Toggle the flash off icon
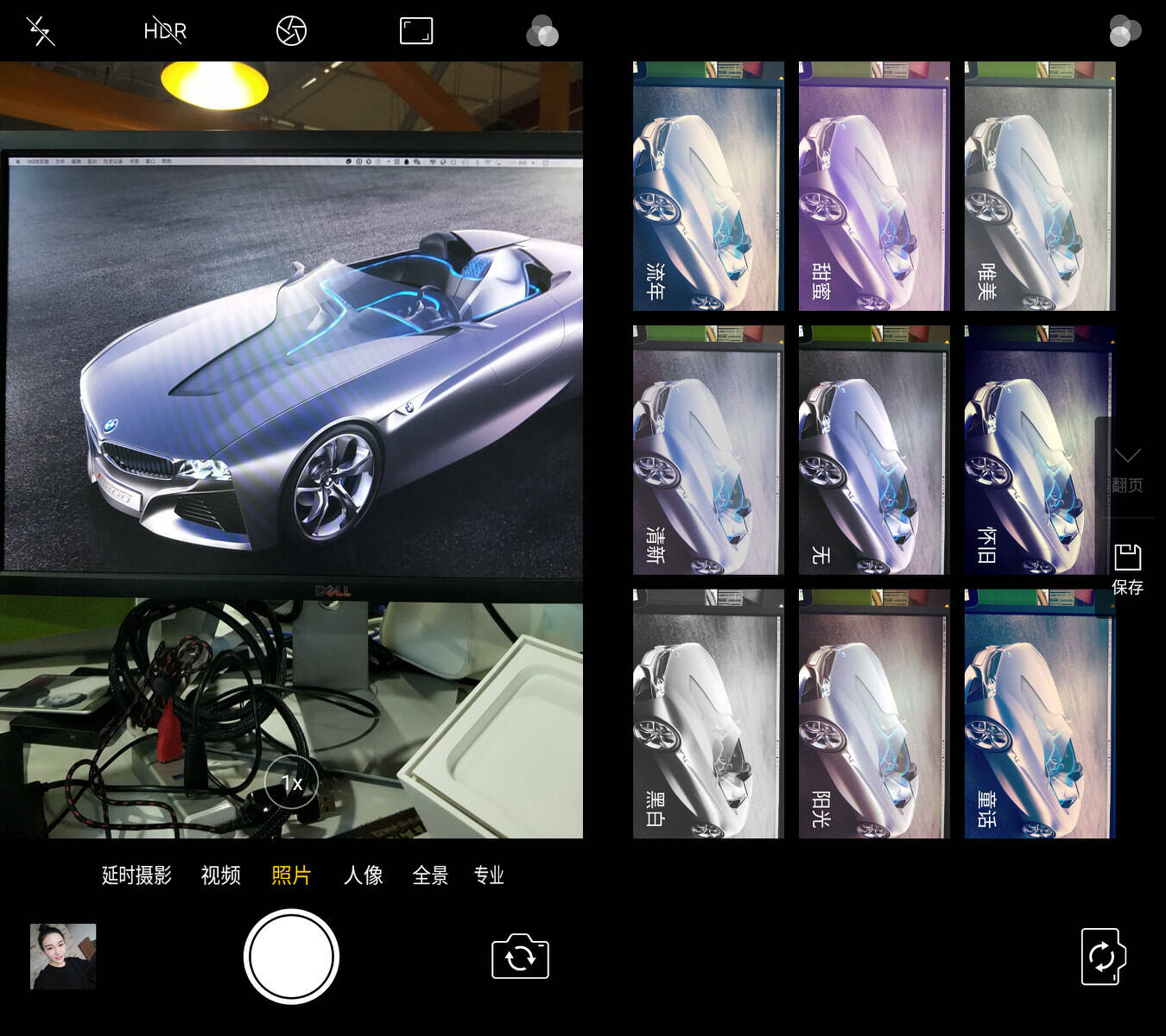Image resolution: width=1166 pixels, height=1036 pixels. click(x=41, y=32)
